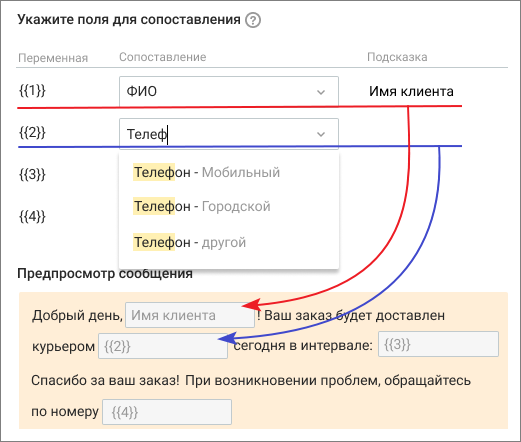This screenshot has width=521, height=442.
Task: Click the {{4}} variable label in table
Action: (x=32, y=217)
